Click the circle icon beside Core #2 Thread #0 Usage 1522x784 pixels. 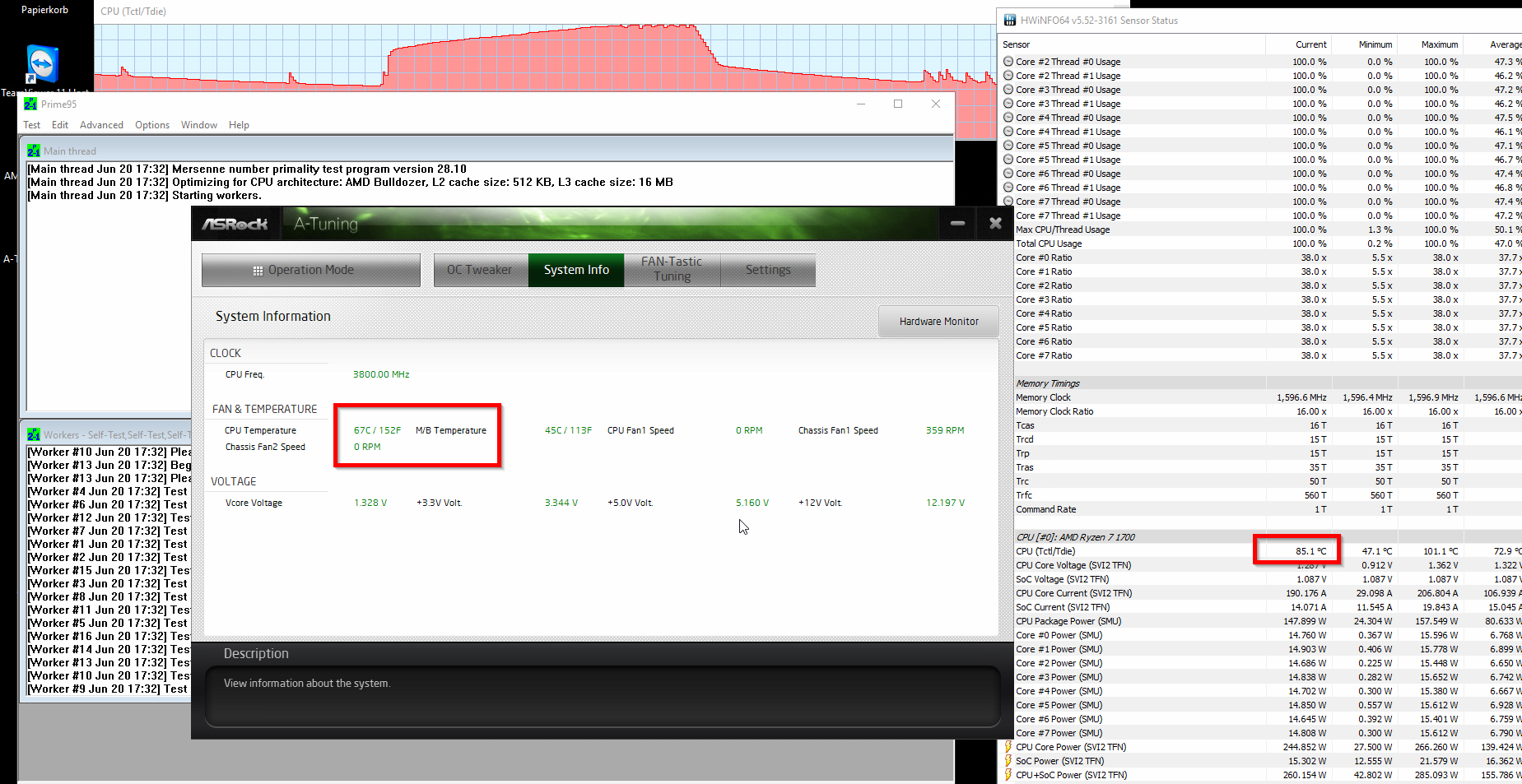point(1008,62)
